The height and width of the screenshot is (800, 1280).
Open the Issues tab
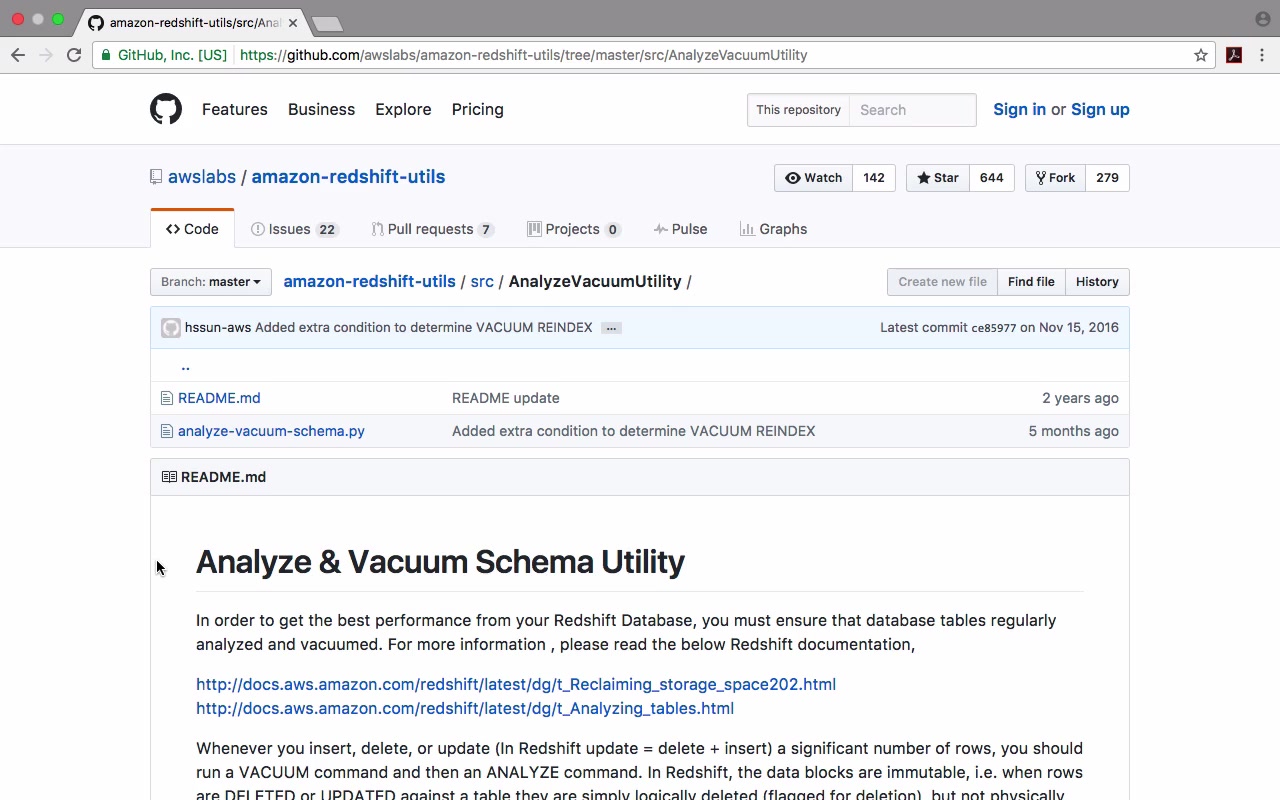(x=294, y=229)
